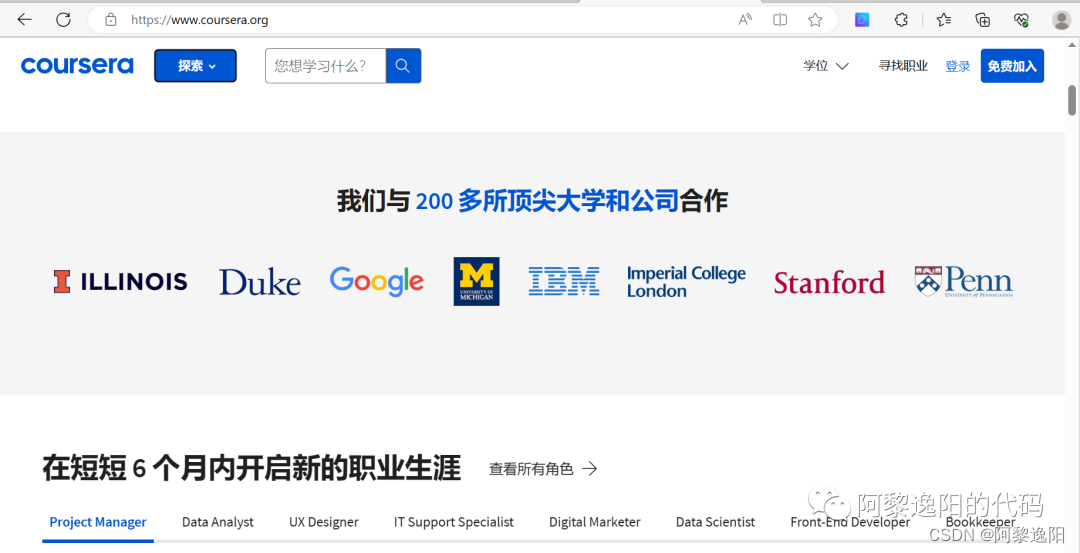
Task: Open immersive reader book icon
Action: [780, 20]
